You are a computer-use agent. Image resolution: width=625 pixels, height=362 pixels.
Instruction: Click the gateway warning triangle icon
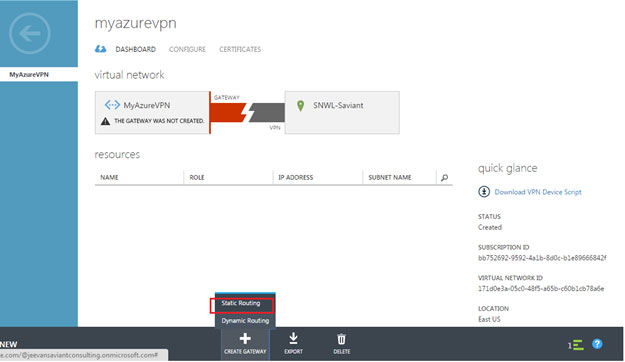pyautogui.click(x=105, y=121)
